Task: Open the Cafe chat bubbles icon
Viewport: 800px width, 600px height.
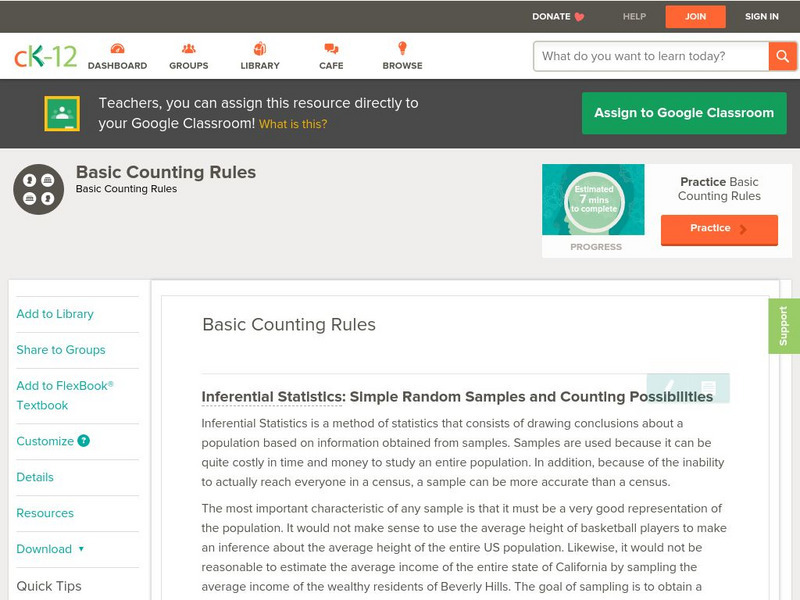Action: [x=331, y=49]
